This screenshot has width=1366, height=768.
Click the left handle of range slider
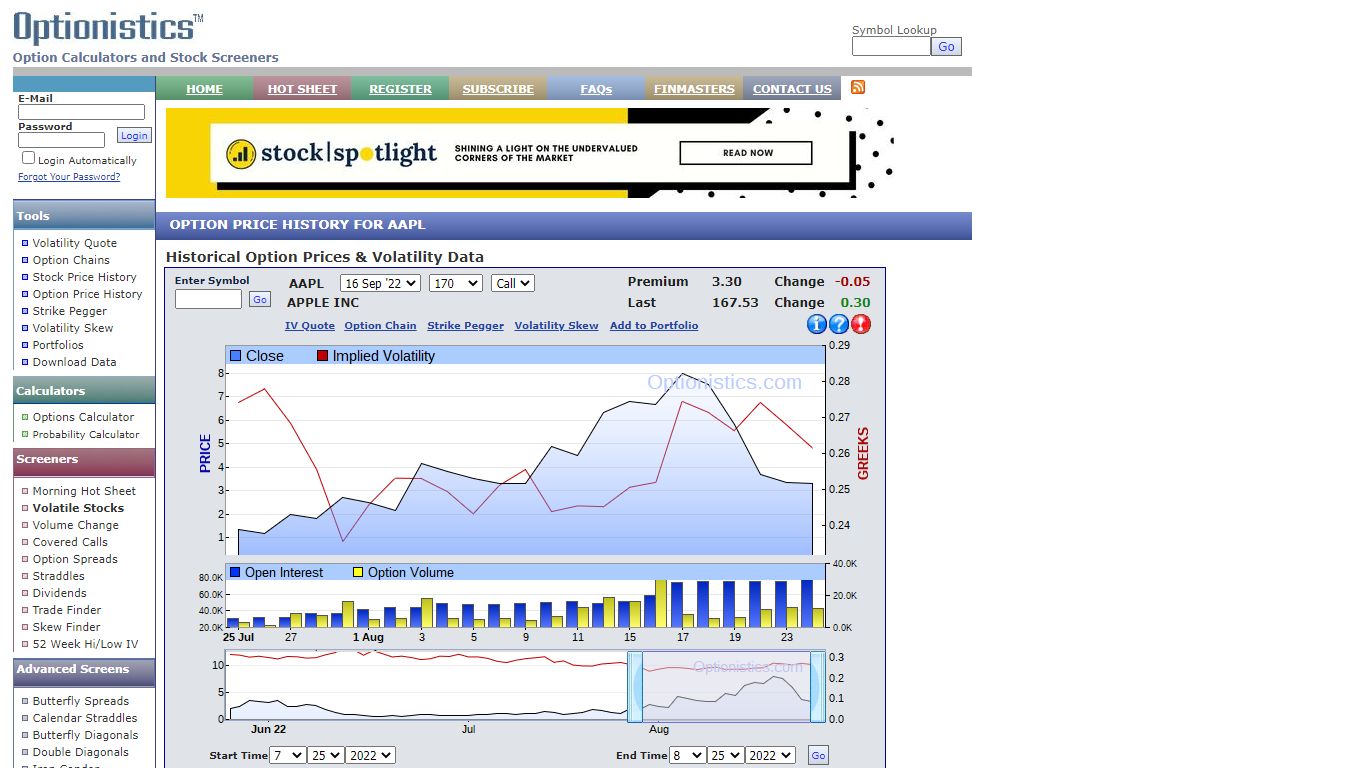click(634, 686)
